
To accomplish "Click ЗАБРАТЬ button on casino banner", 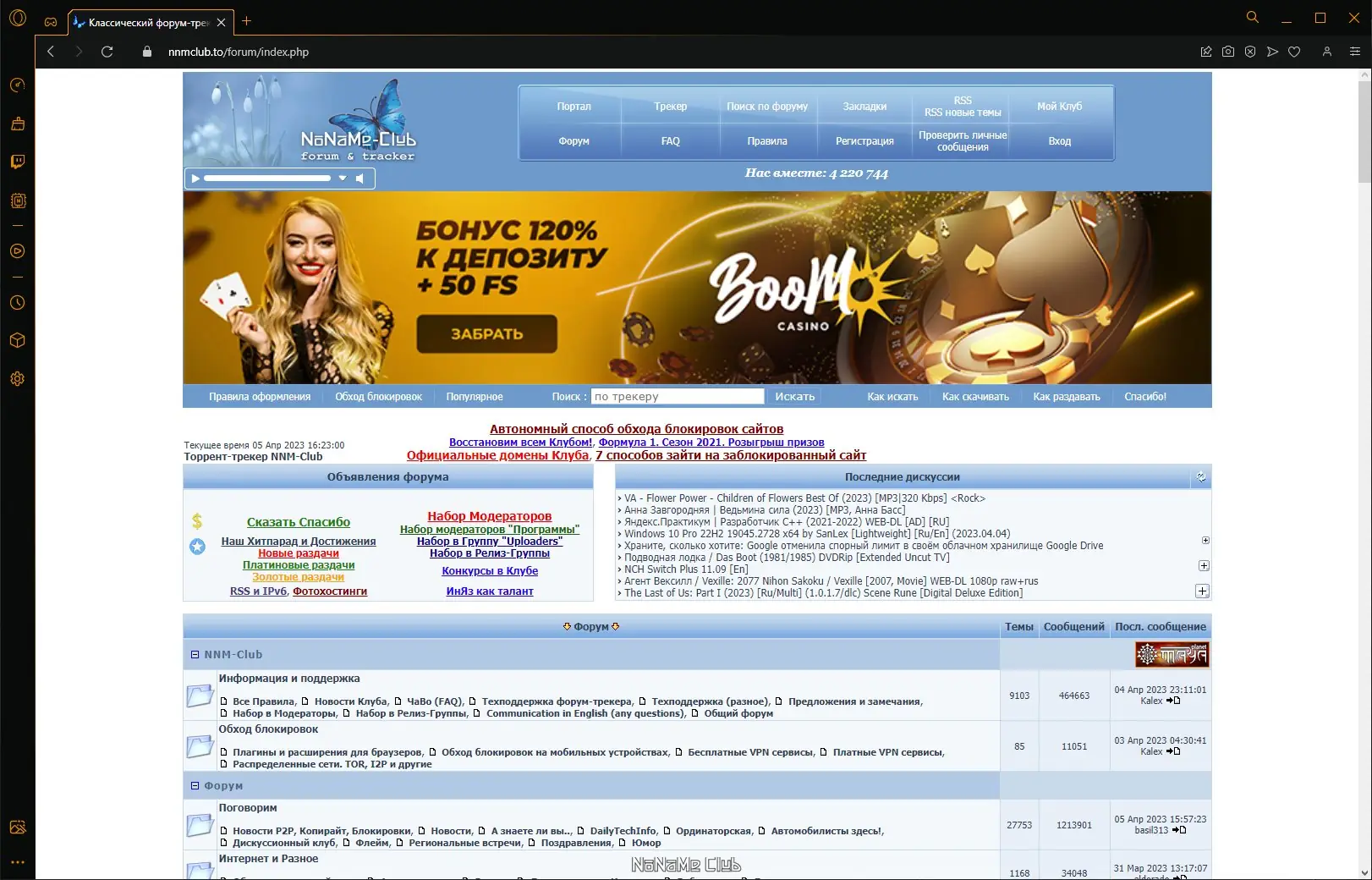I will coord(486,334).
